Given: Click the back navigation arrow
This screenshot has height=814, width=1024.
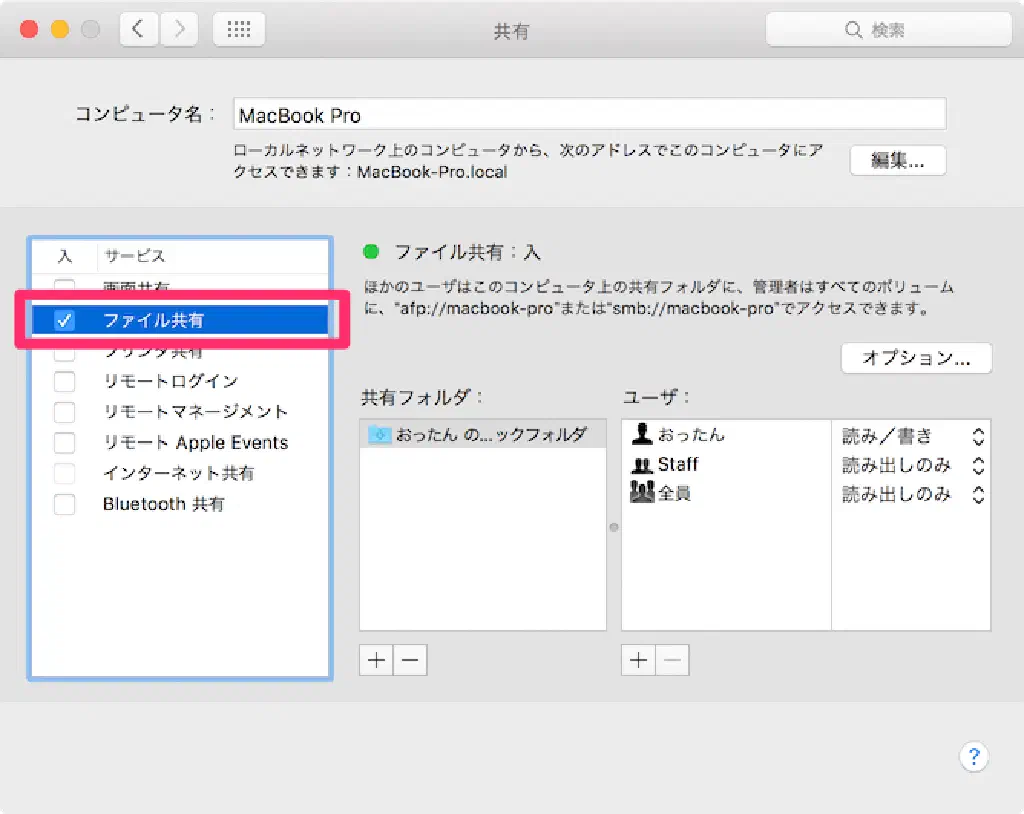Looking at the screenshot, I should click(x=139, y=30).
